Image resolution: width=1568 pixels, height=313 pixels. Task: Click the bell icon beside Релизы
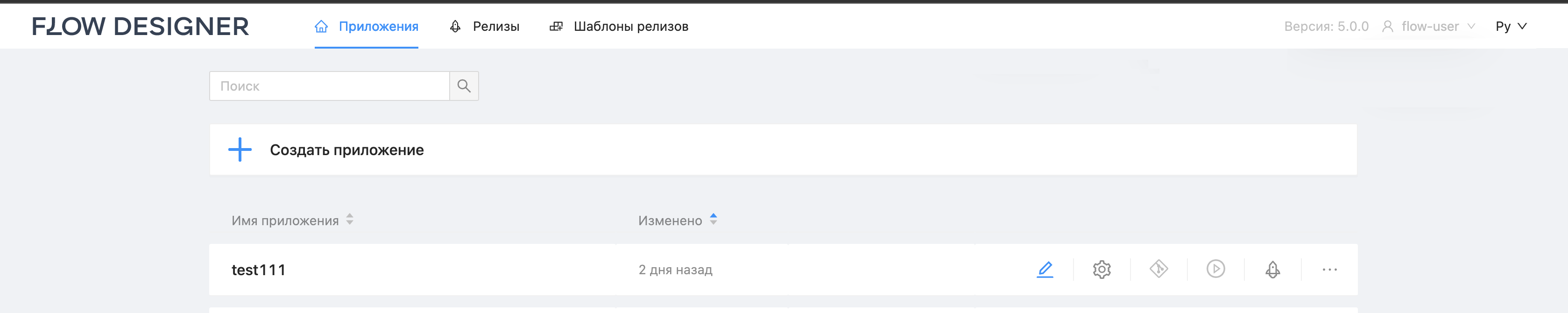tap(454, 26)
